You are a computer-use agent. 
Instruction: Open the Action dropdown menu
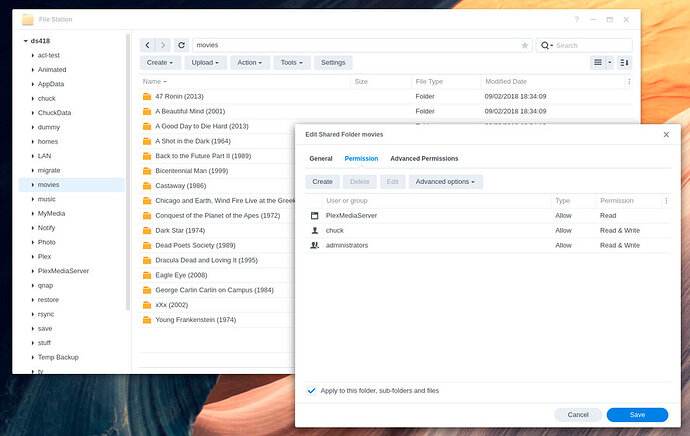coord(250,62)
